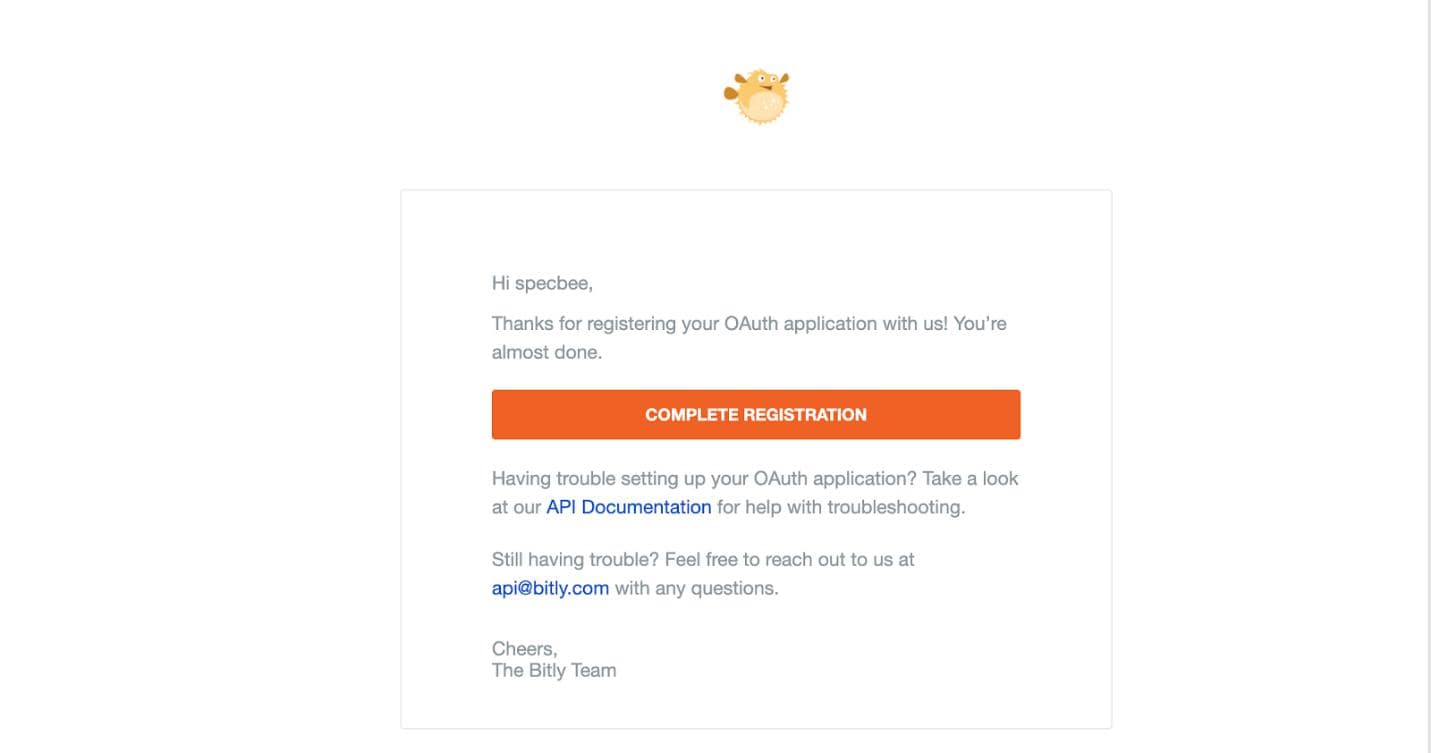Click the "Thanks for registering" sentence
Image resolution: width=1431 pixels, height=753 pixels.
coord(600,324)
